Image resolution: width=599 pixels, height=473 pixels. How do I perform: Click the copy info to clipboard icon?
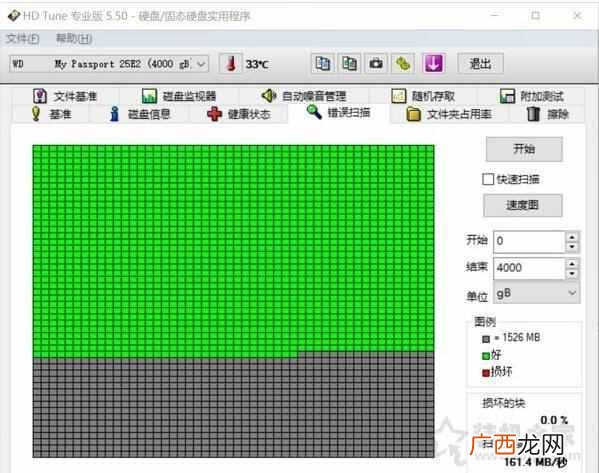coord(323,63)
